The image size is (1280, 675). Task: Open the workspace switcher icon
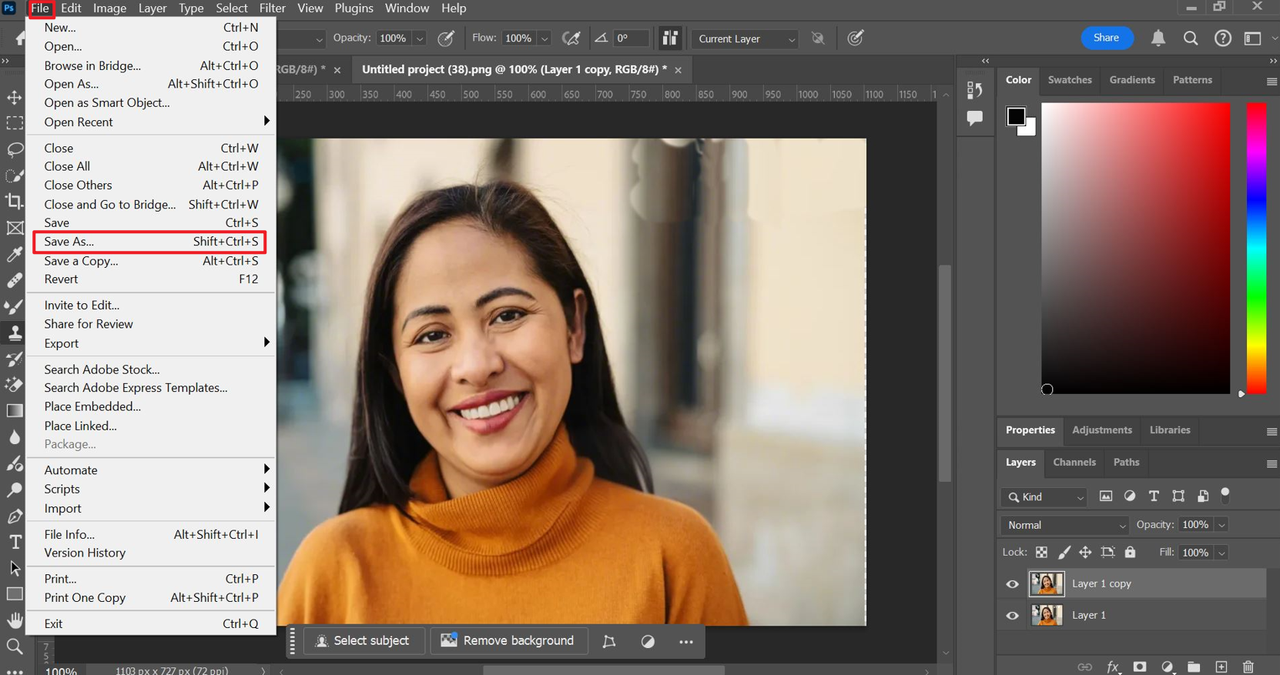1253,38
